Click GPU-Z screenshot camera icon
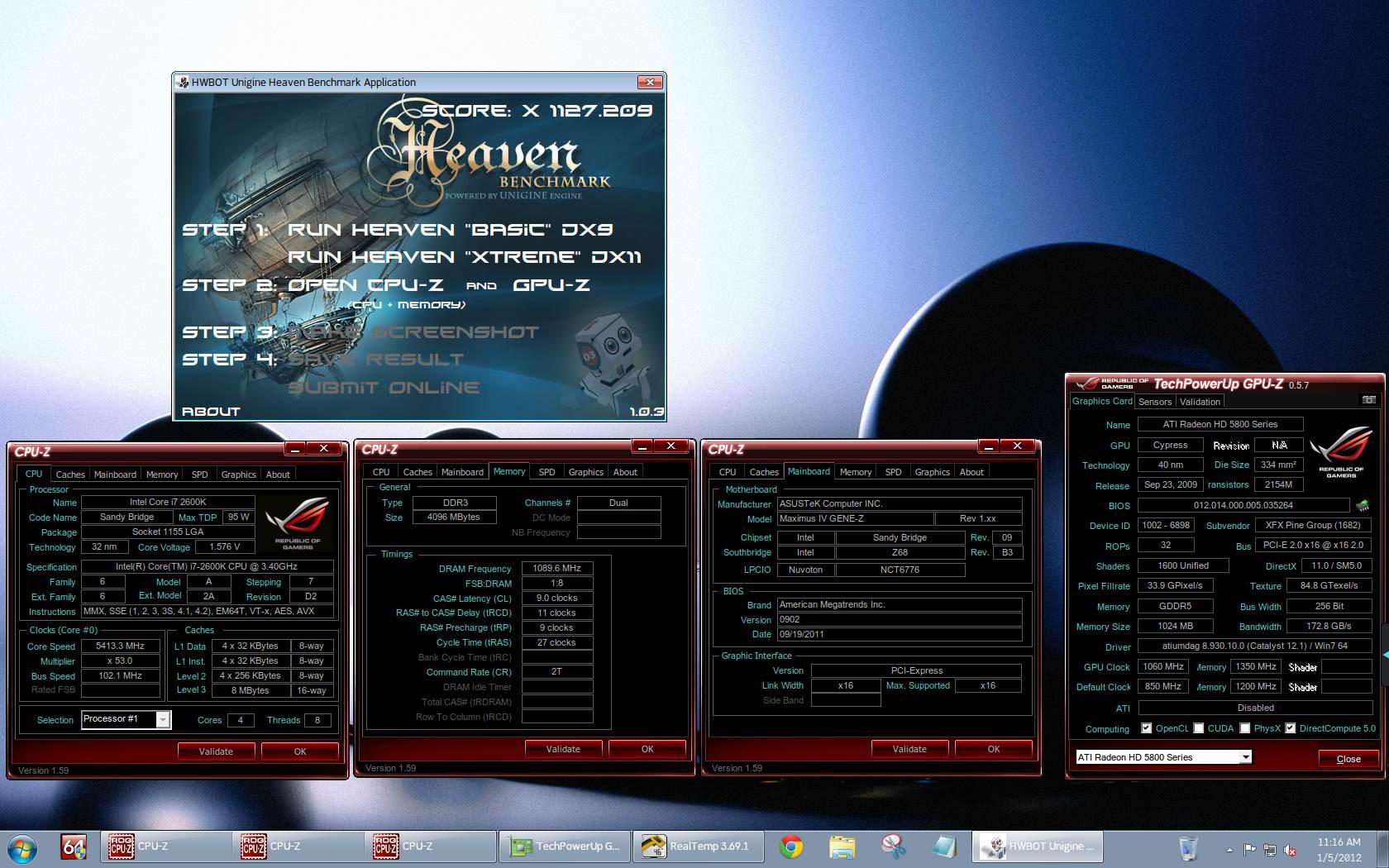The image size is (1389, 868). (x=1368, y=400)
